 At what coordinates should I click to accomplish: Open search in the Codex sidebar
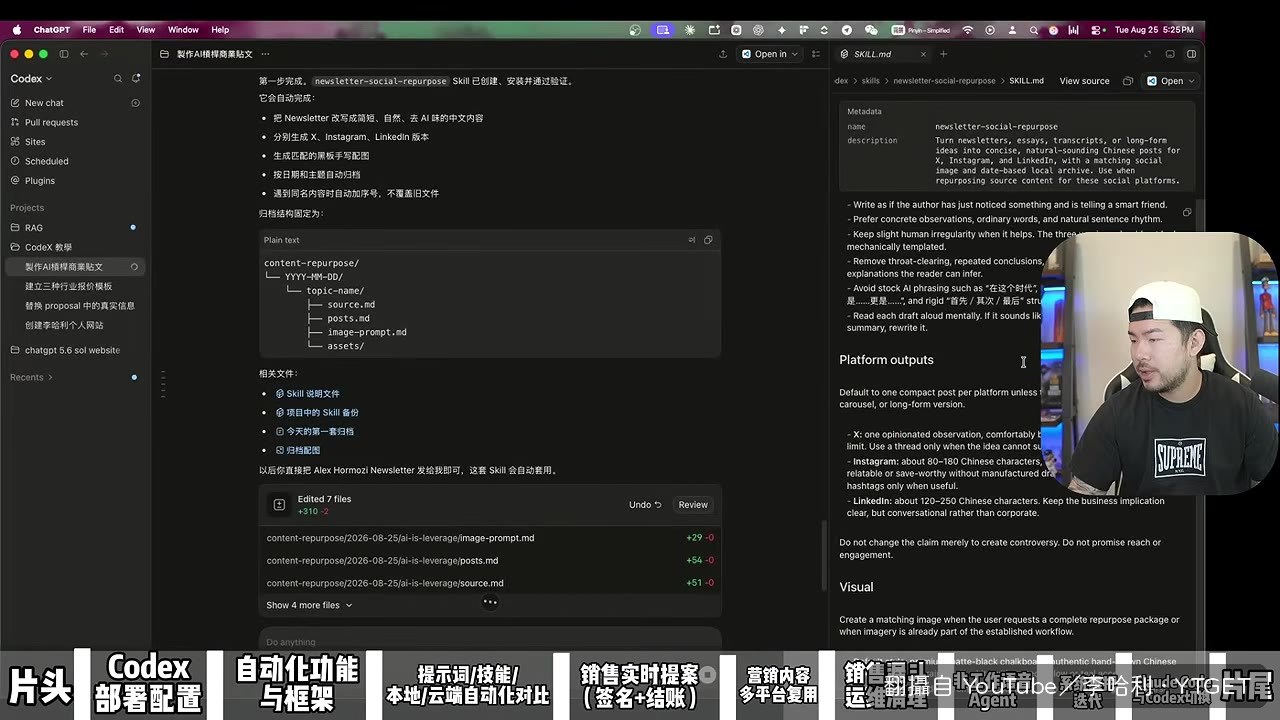118,78
